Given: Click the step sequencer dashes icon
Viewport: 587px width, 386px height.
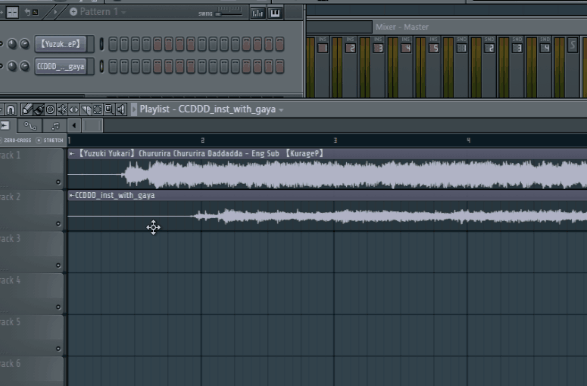Looking at the screenshot, I should point(12,12).
